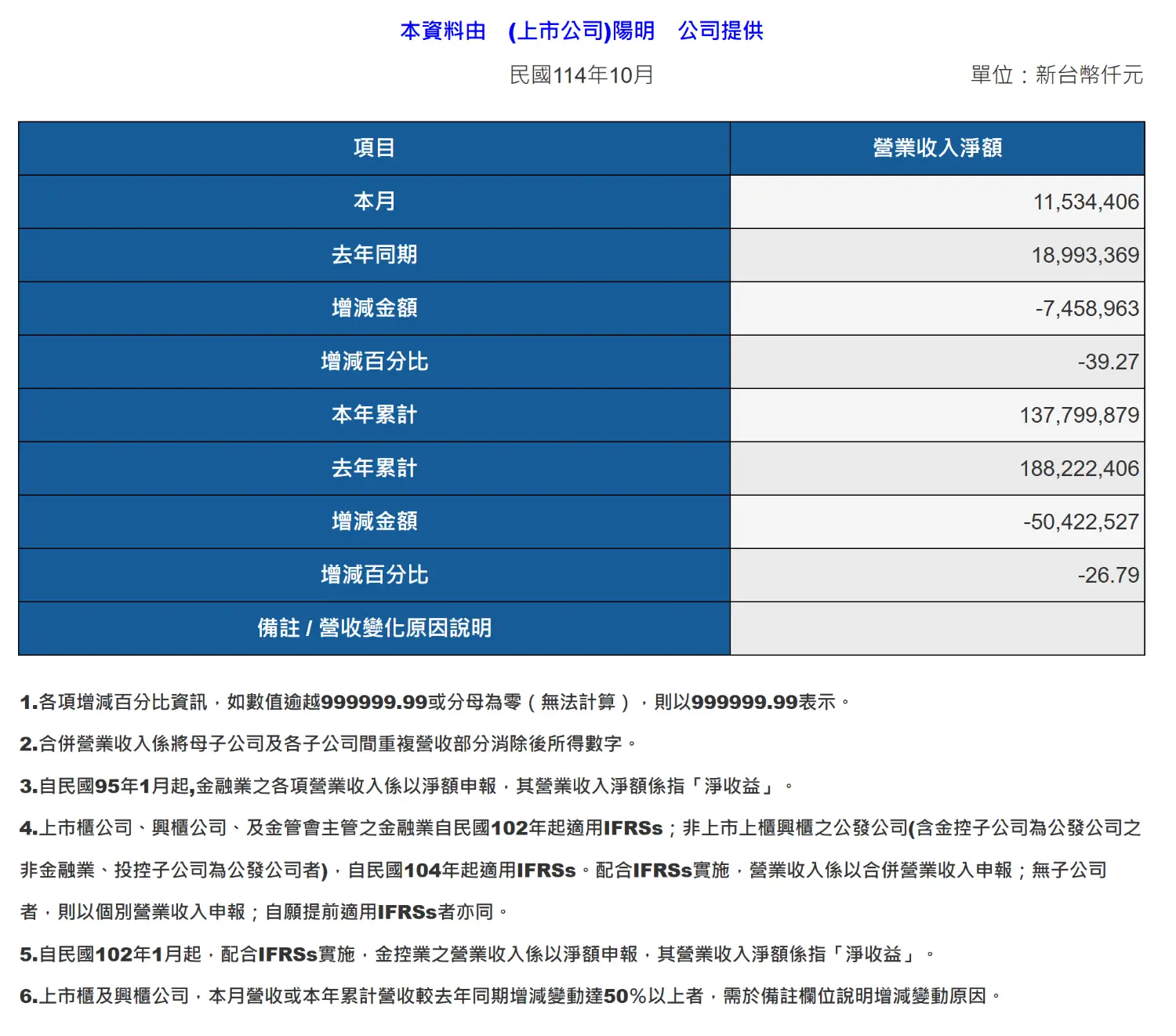The height and width of the screenshot is (1036, 1176).
Task: Select the 項目 column header
Action: [374, 148]
